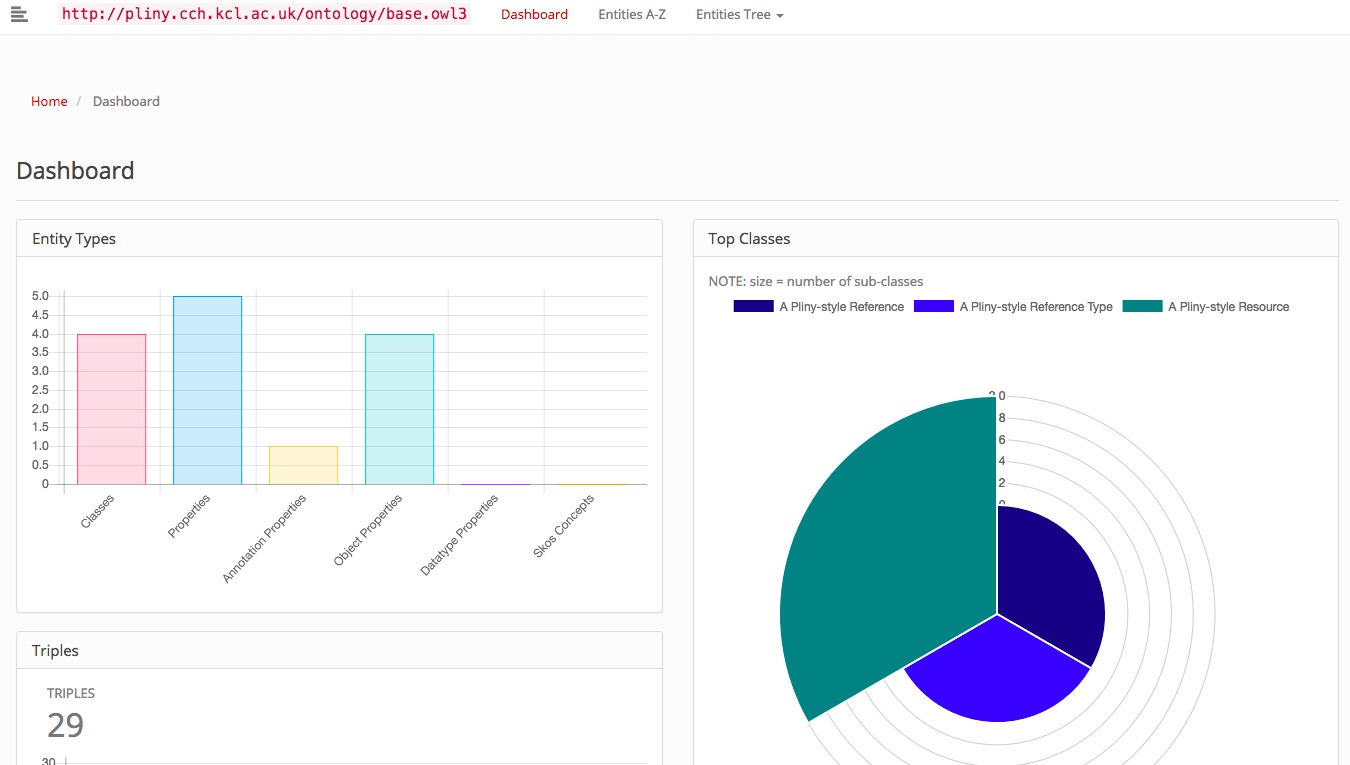
Task: Click the Entity Types panel heading
Action: pyautogui.click(x=74, y=239)
